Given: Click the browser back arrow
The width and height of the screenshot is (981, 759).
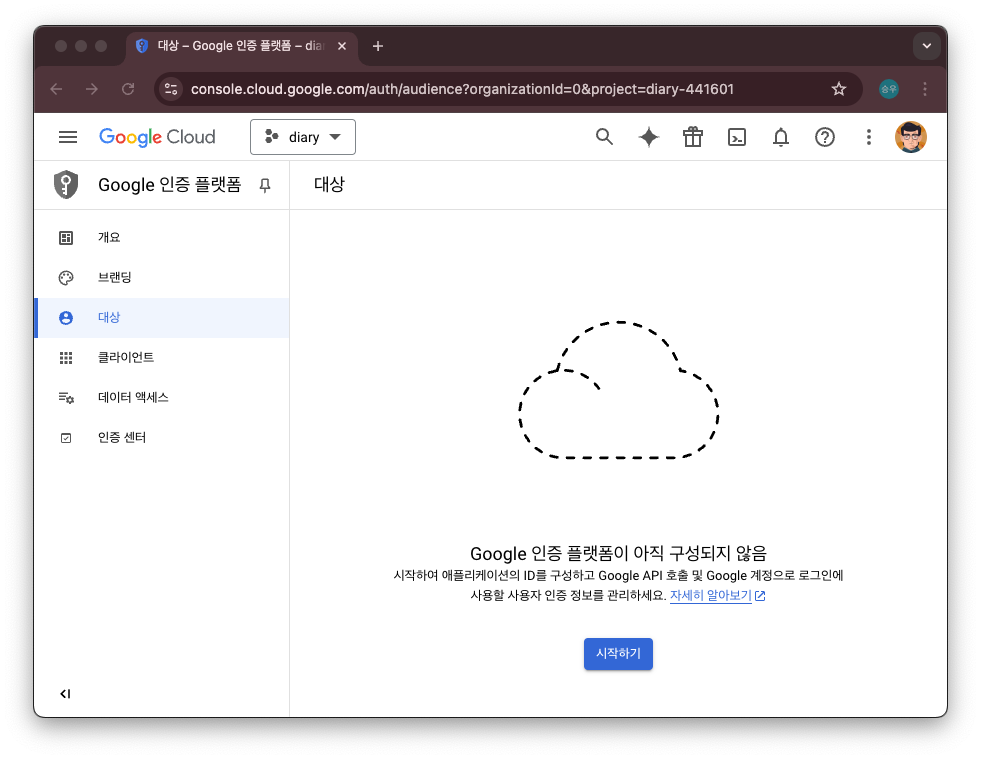Looking at the screenshot, I should (x=56, y=89).
